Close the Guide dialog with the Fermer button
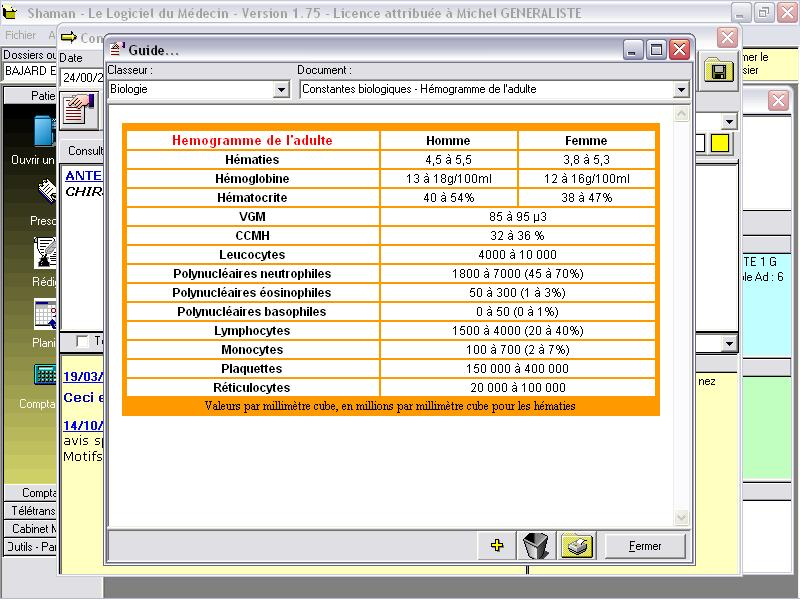 [645, 546]
